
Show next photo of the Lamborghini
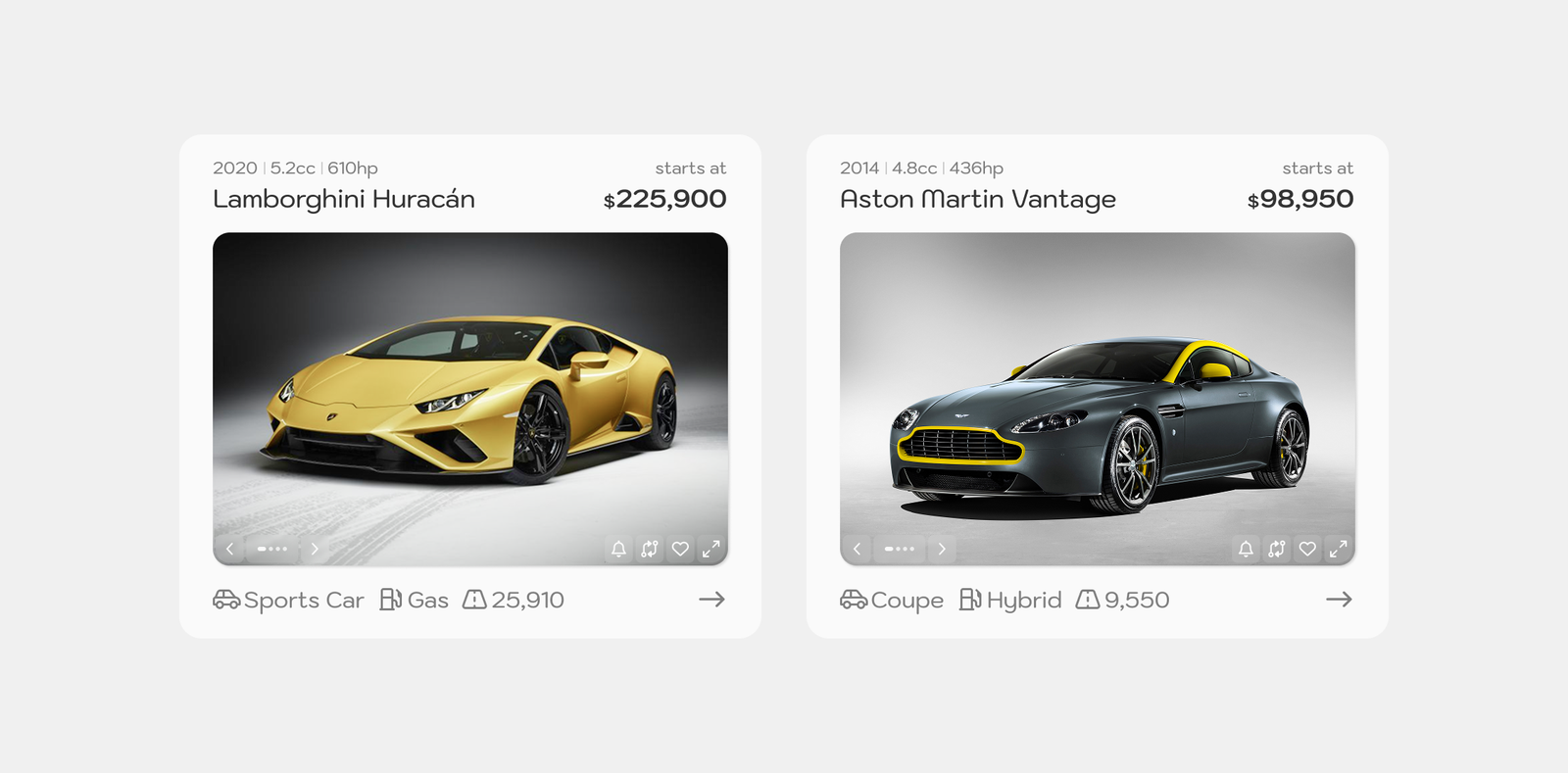point(315,549)
